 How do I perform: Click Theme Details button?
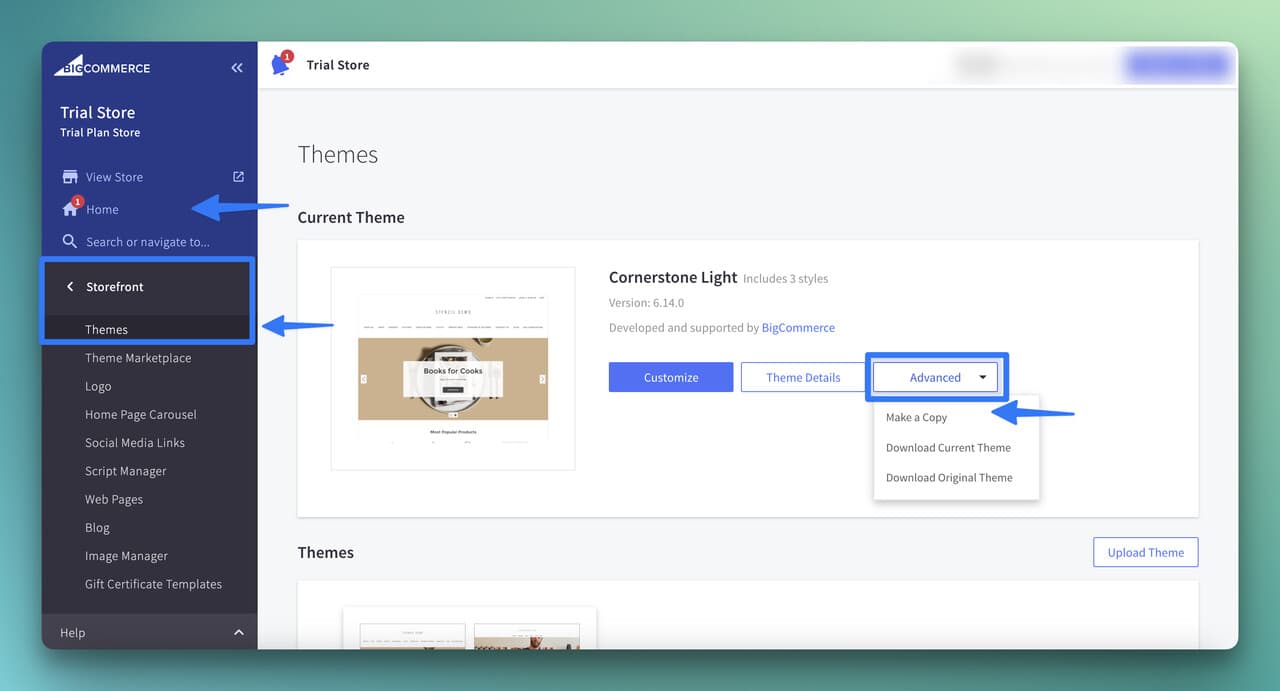pyautogui.click(x=803, y=377)
